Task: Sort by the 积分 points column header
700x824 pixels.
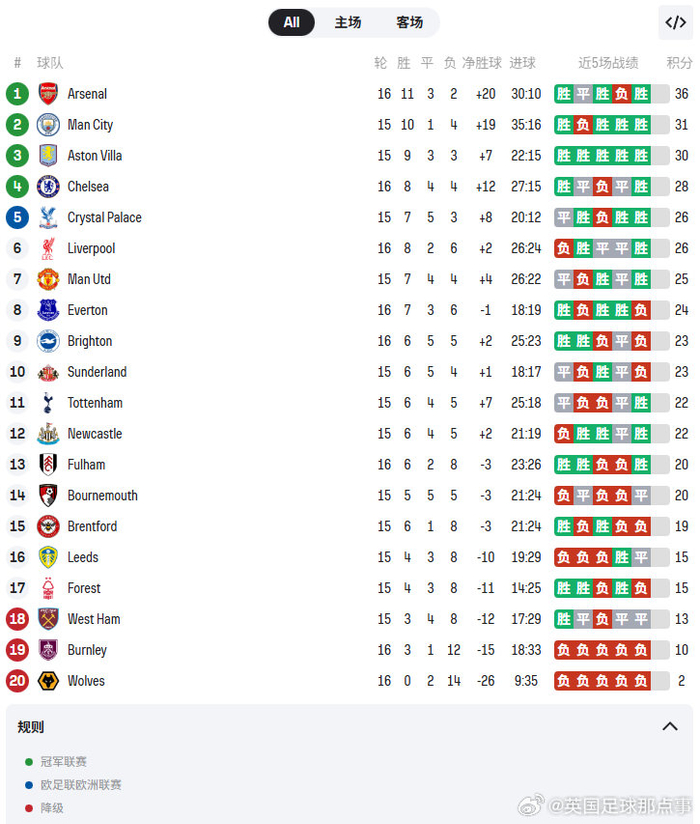Action: (680, 63)
